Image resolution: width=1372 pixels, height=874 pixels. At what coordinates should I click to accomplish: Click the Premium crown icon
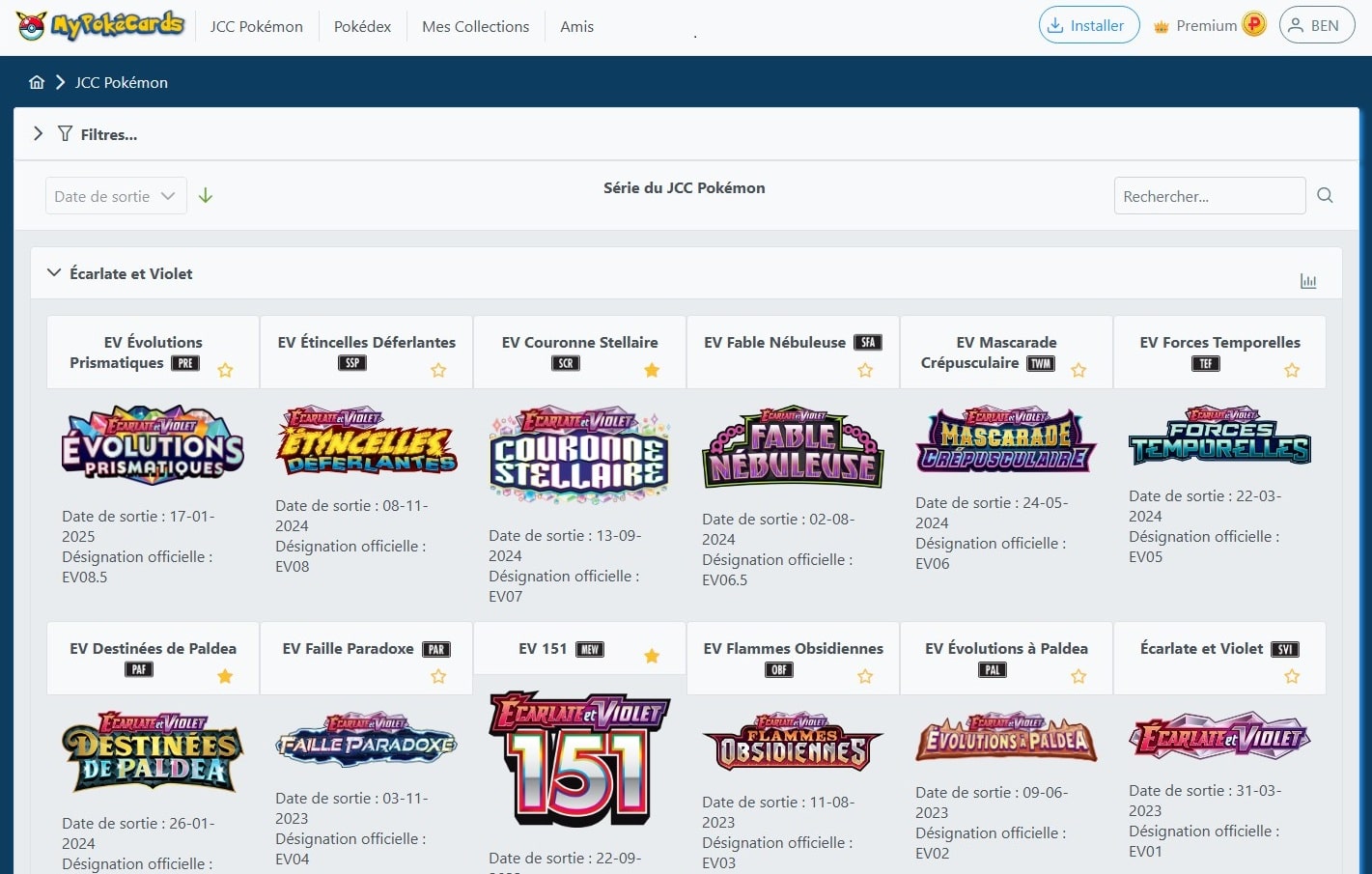point(1162,27)
